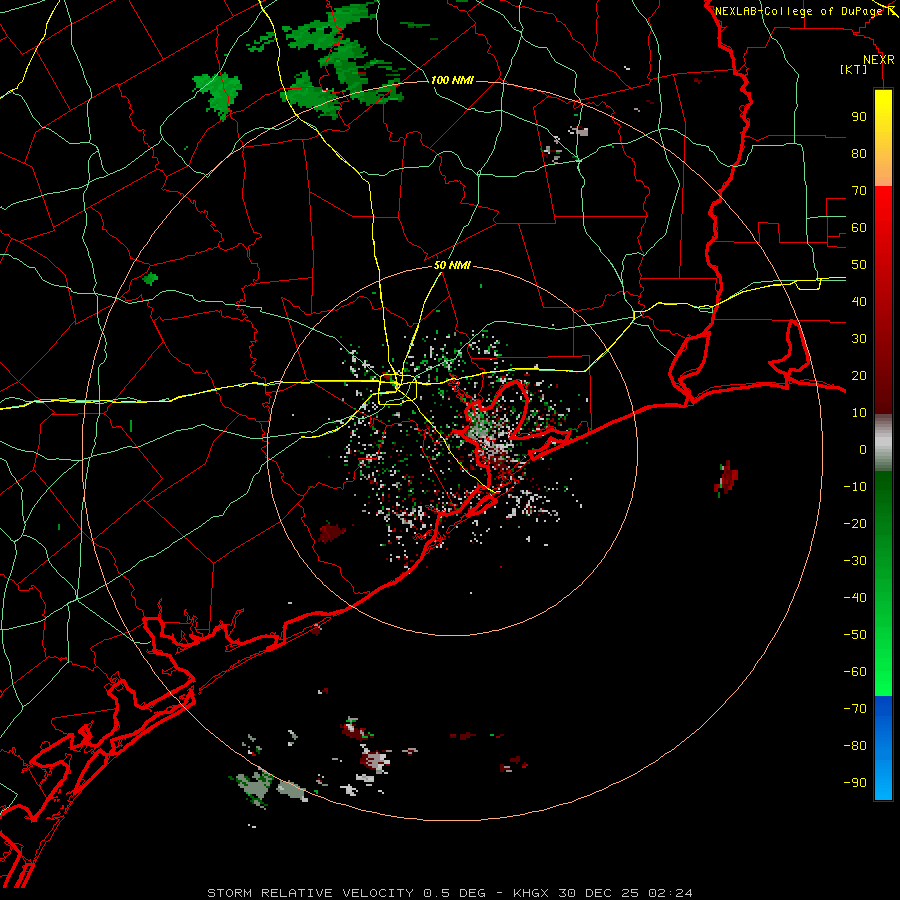The image size is (900, 900).
Task: Click the NEXR label above the scale
Action: point(878,60)
